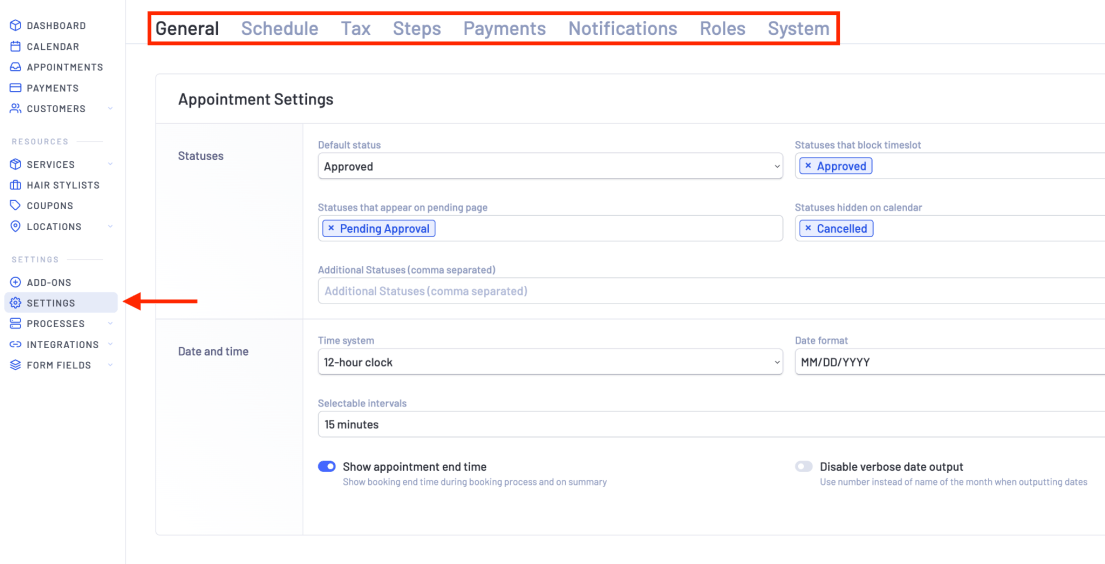Click inside Statuses that appear on pending page field
The width and height of the screenshot is (1105, 564).
(550, 228)
